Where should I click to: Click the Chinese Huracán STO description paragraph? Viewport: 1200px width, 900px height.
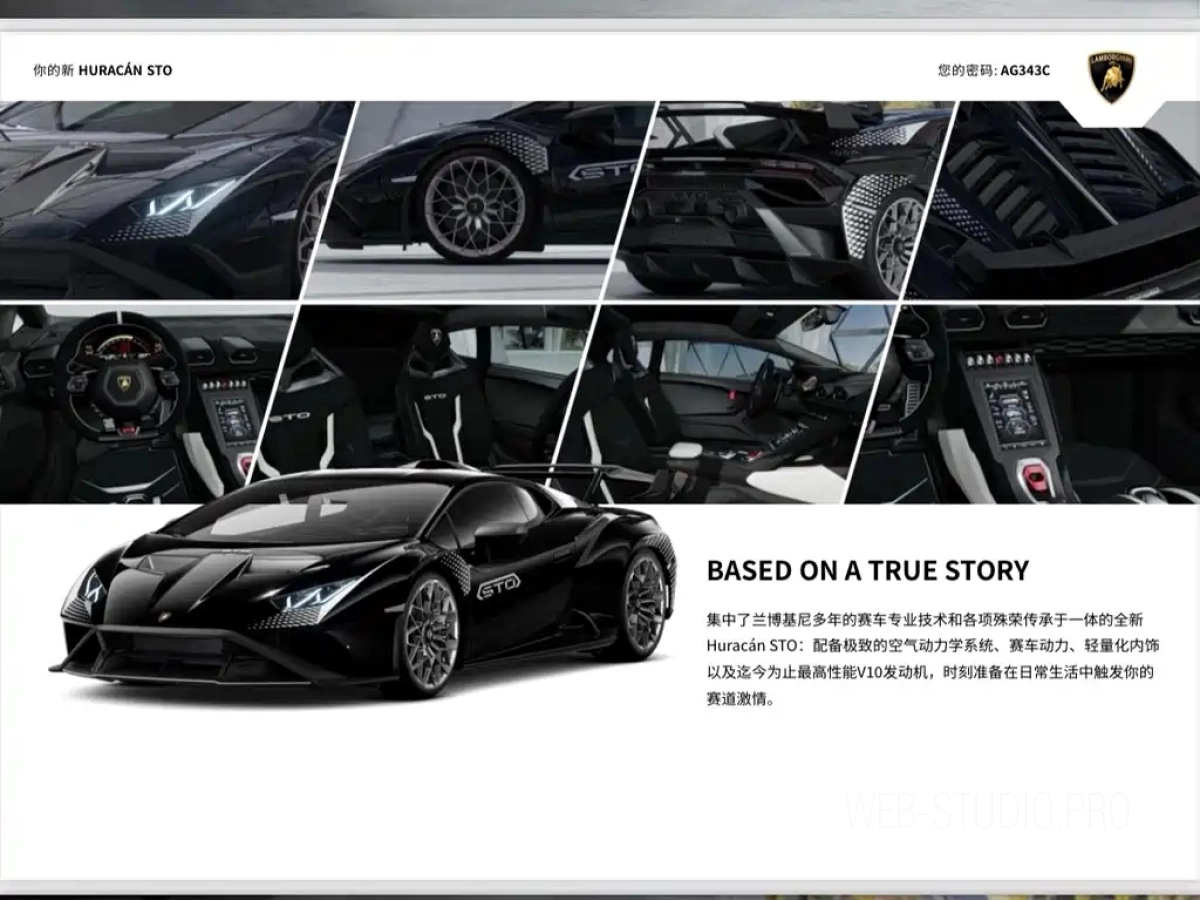(x=932, y=660)
